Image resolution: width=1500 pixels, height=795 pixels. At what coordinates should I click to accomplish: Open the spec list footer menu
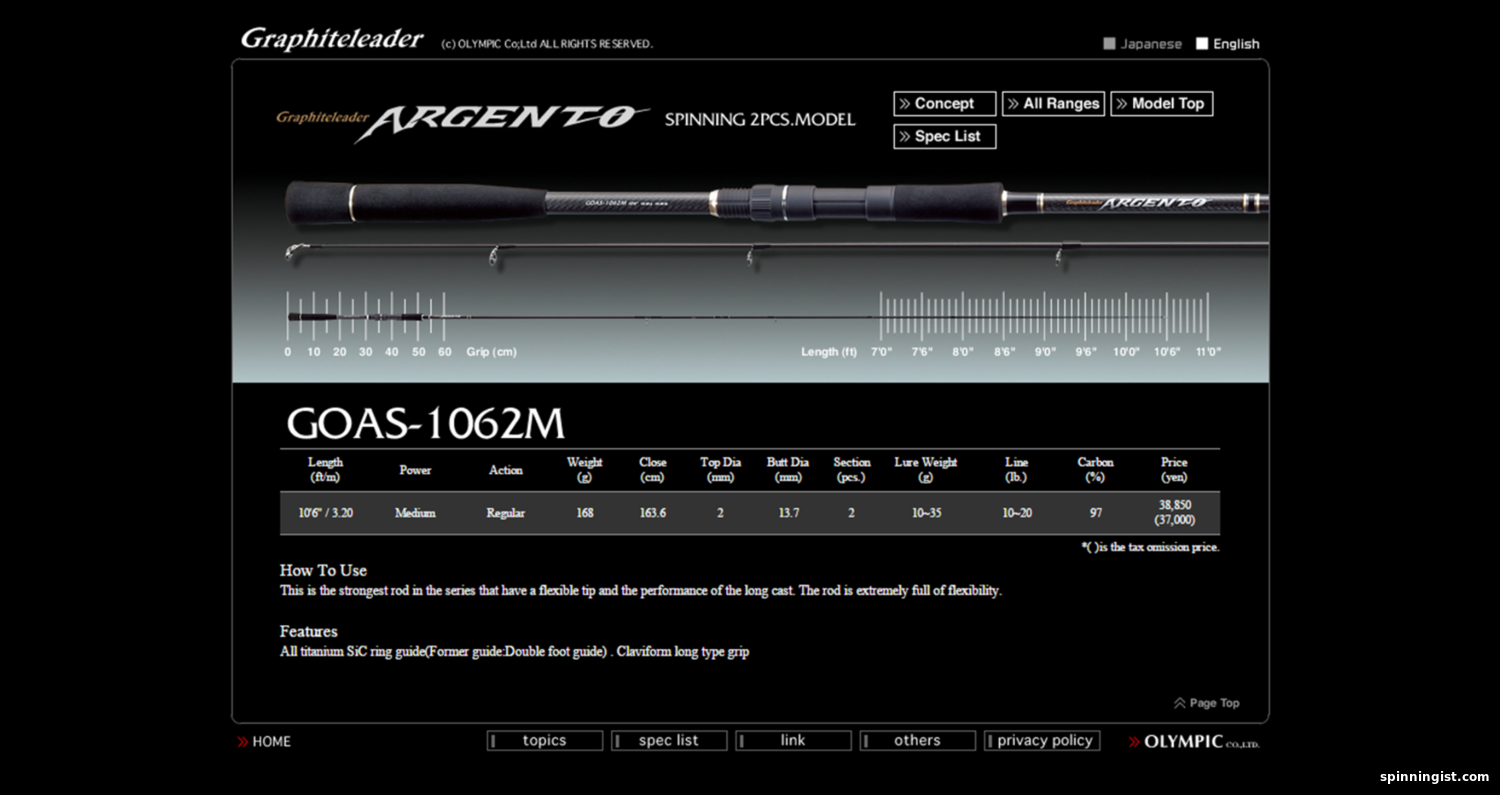click(x=669, y=741)
